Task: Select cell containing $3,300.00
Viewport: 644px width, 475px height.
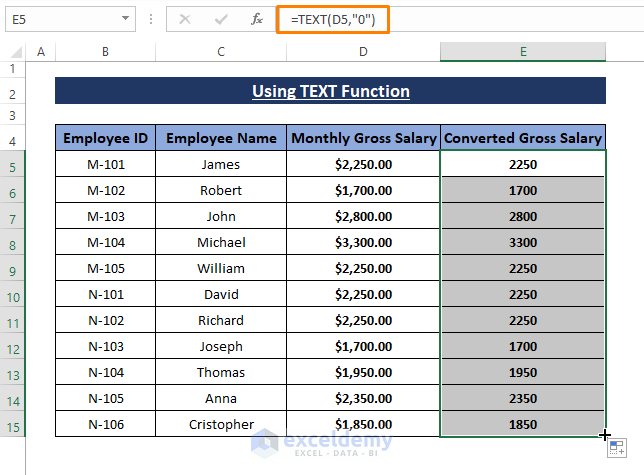Action: click(363, 242)
